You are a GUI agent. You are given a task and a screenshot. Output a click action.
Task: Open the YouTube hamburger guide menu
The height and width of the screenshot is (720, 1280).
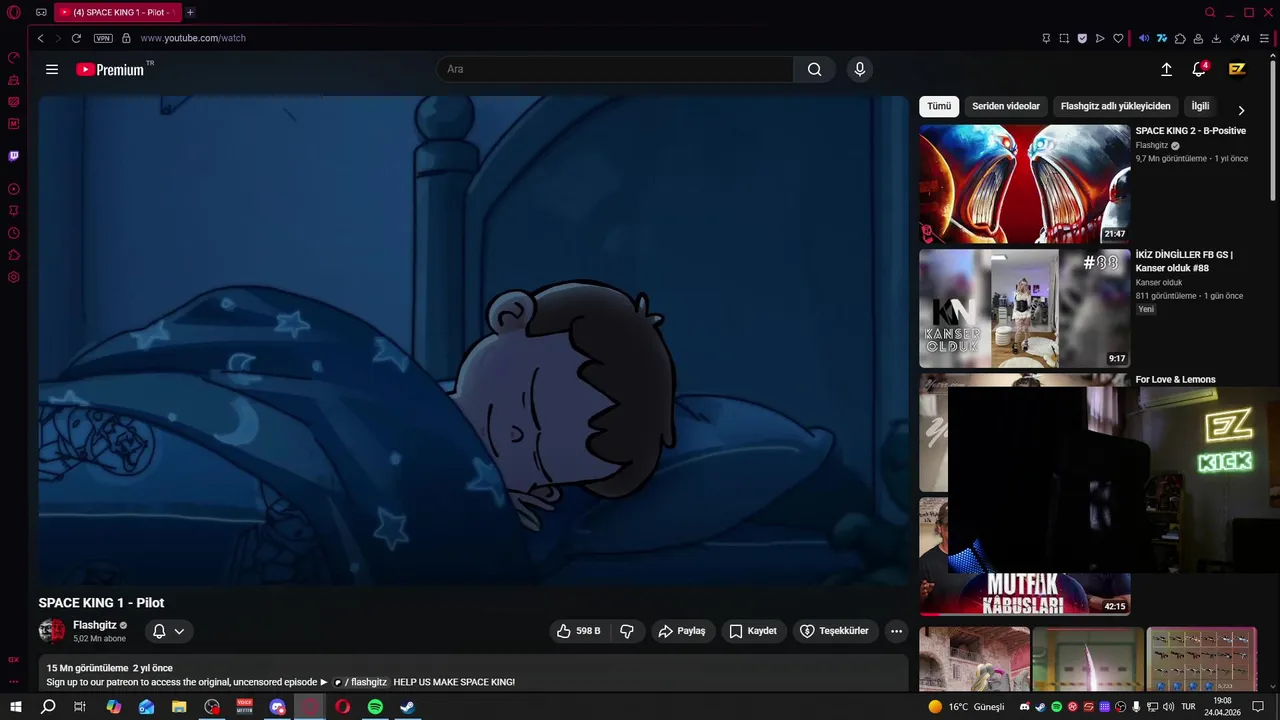(52, 69)
